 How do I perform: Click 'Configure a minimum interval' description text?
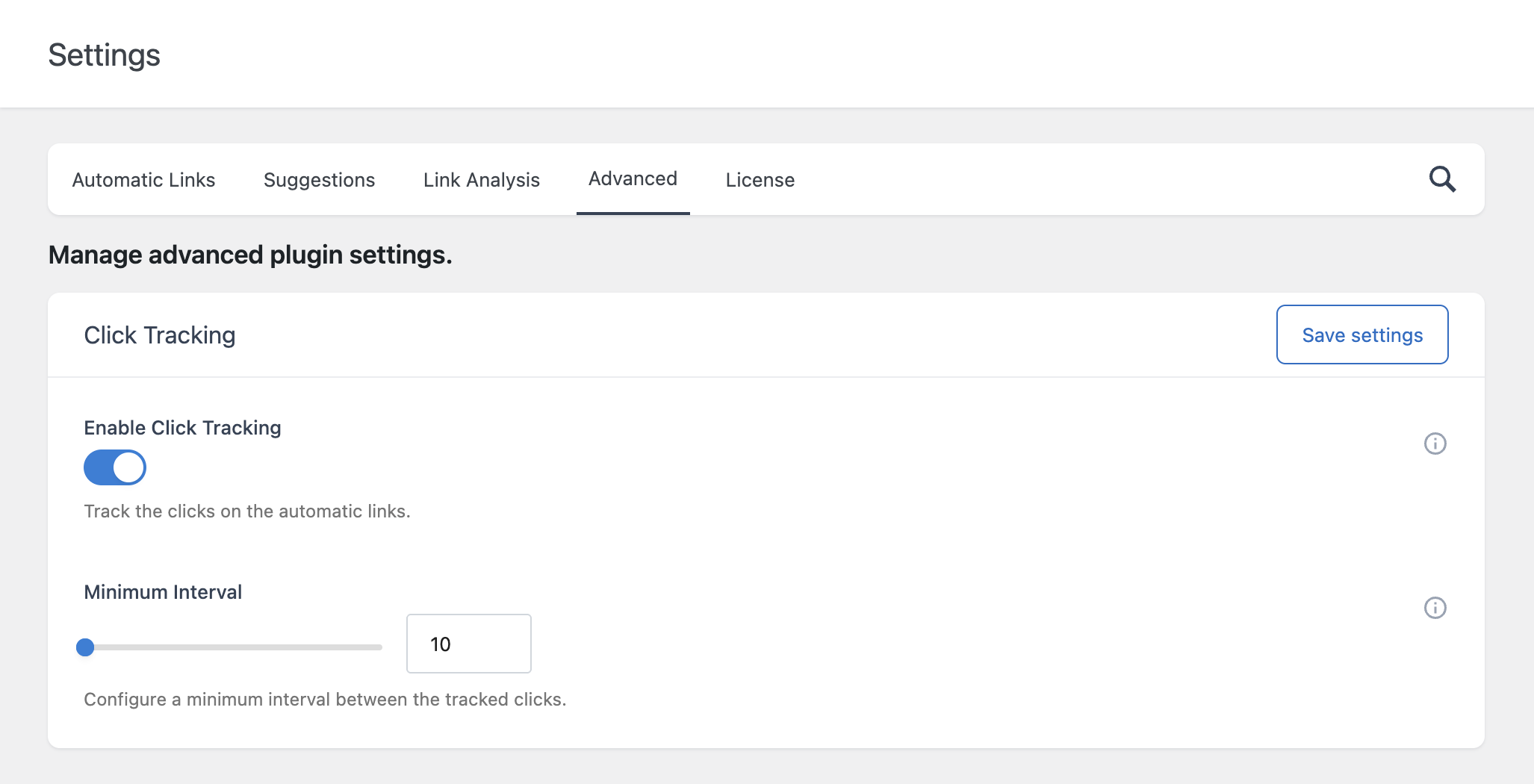[325, 700]
